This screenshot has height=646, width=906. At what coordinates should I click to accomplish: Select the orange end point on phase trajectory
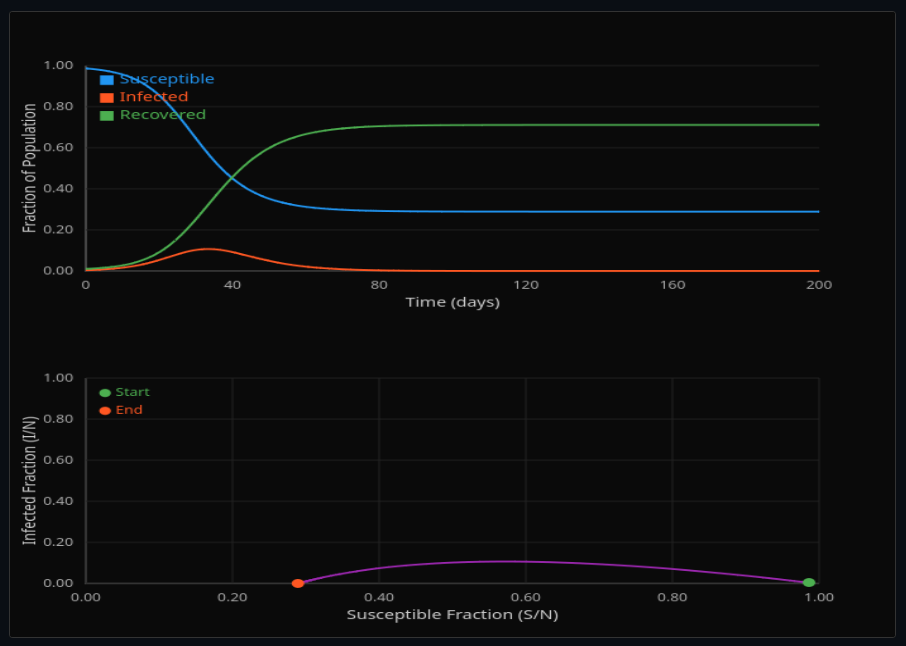297,583
